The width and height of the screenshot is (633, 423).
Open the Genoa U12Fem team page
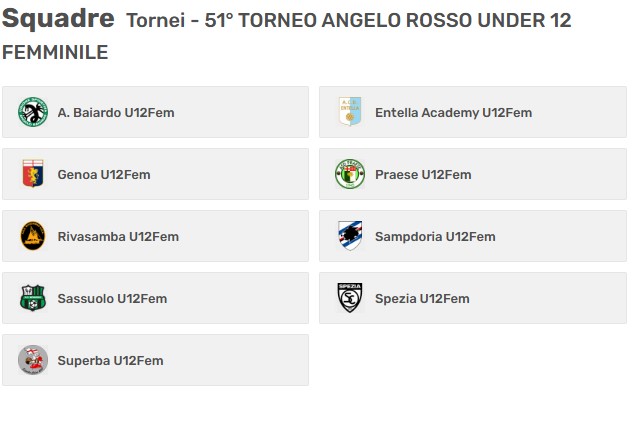(104, 175)
